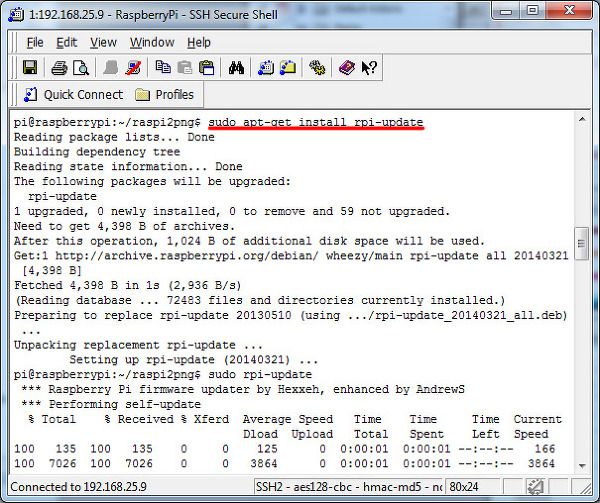Open the Edit menu
Screen dimensions: 600x503
coord(67,42)
